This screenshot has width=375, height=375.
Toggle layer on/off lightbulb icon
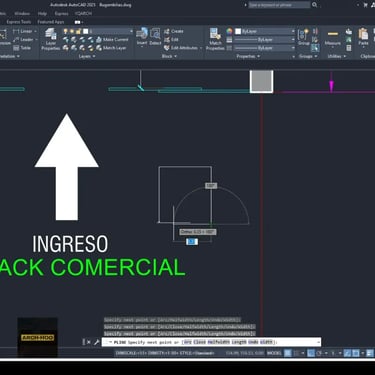click(66, 31)
